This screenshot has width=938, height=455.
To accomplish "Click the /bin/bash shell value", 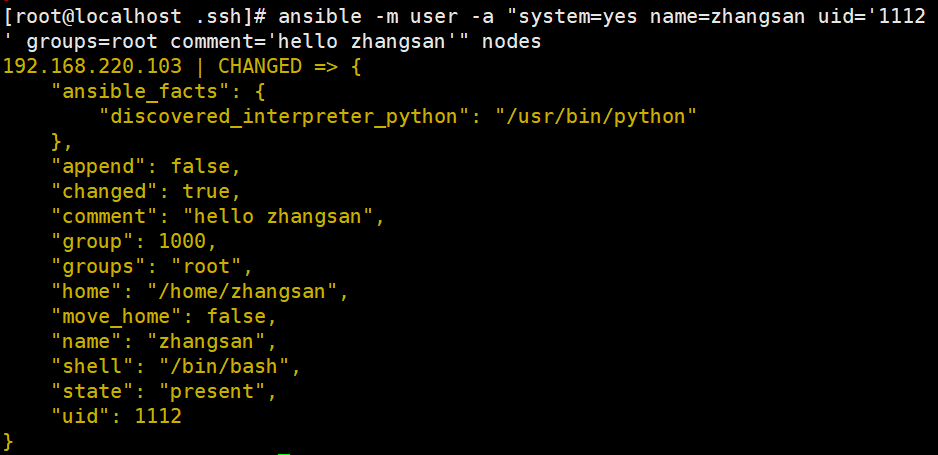I will pyautogui.click(x=224, y=366).
